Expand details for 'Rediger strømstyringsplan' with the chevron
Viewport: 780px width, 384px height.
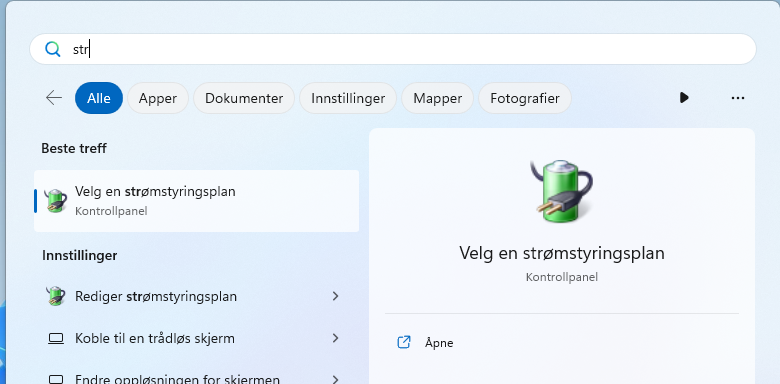[x=335, y=296]
